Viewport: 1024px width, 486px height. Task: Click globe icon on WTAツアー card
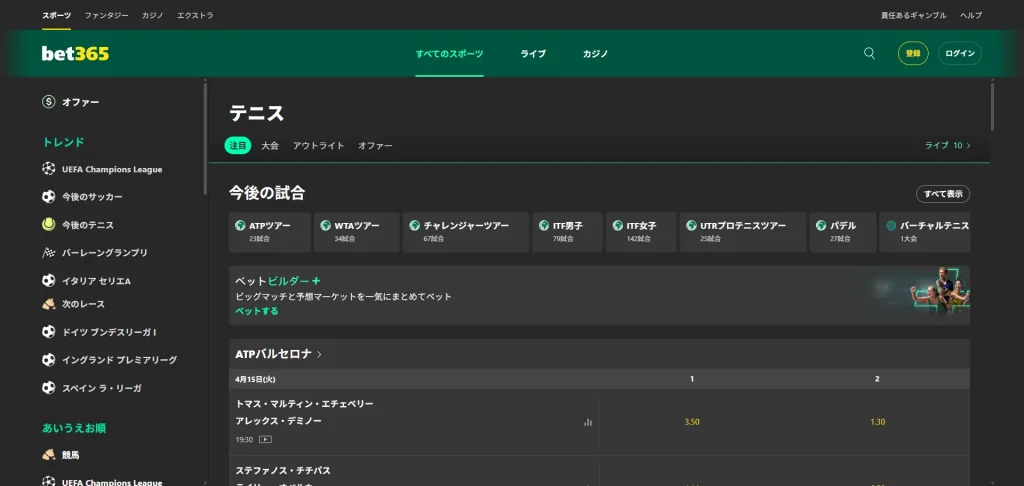325,225
